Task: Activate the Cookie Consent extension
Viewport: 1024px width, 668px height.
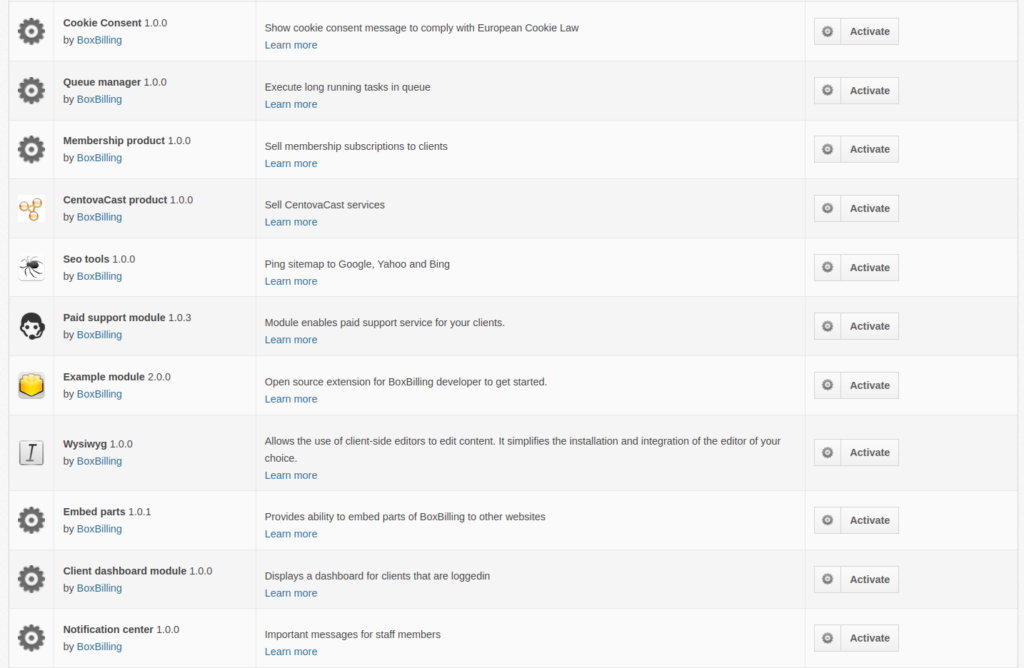Action: tap(869, 31)
